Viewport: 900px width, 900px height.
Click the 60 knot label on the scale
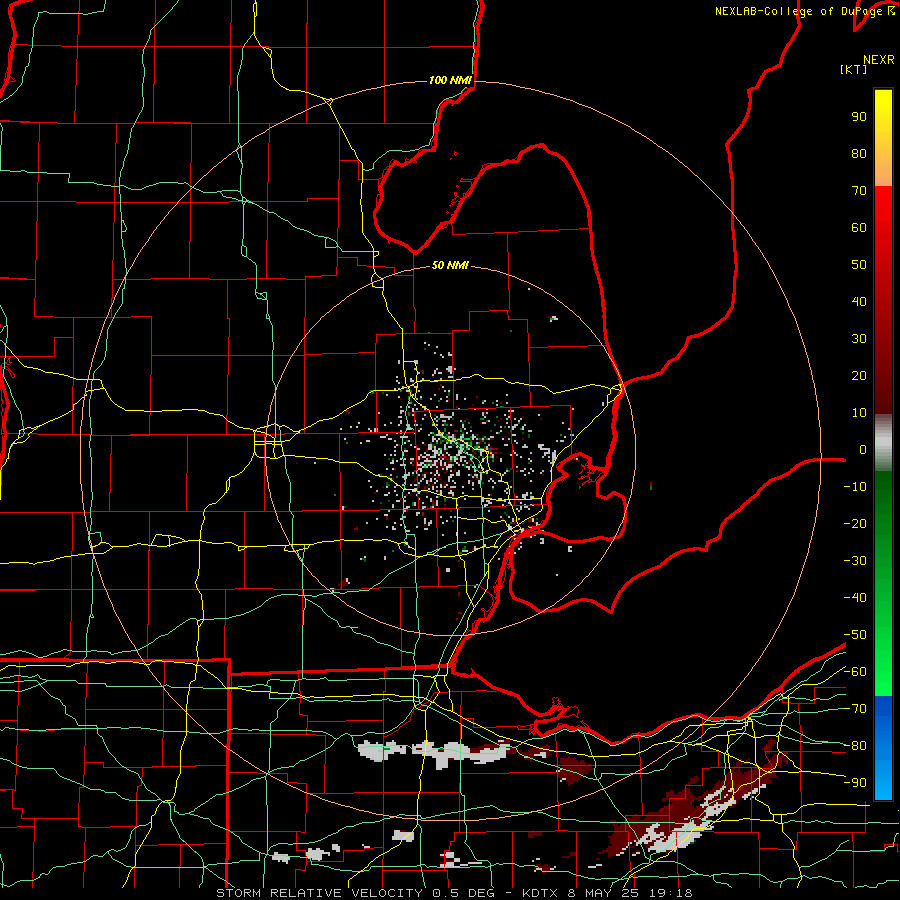[859, 227]
